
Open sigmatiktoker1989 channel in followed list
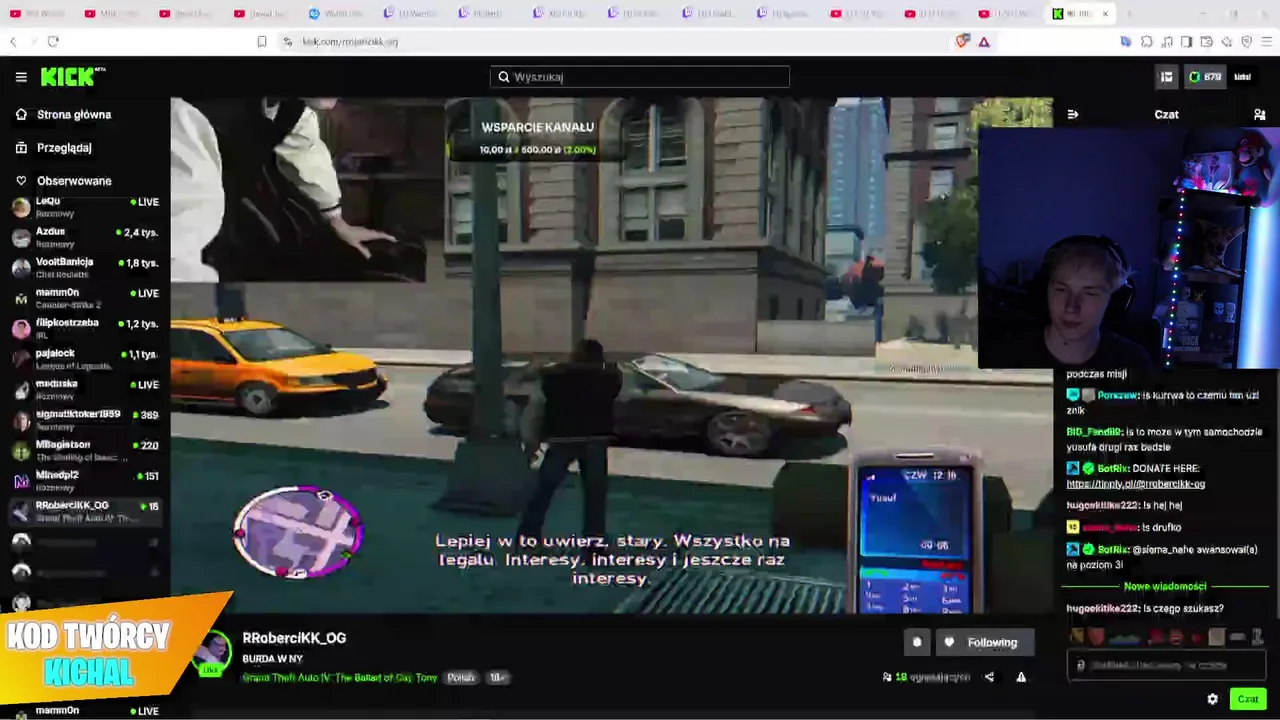click(85, 420)
